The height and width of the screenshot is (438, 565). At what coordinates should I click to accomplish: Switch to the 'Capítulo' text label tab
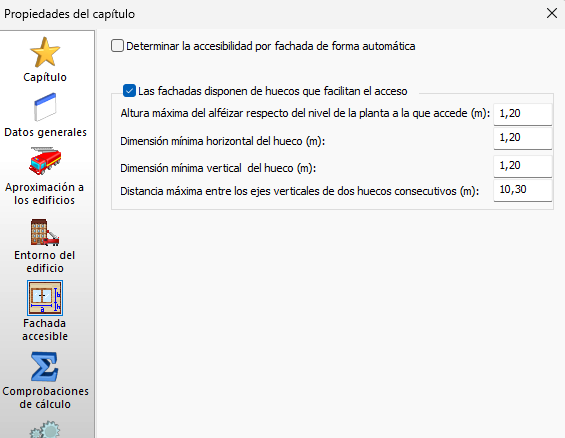point(45,77)
